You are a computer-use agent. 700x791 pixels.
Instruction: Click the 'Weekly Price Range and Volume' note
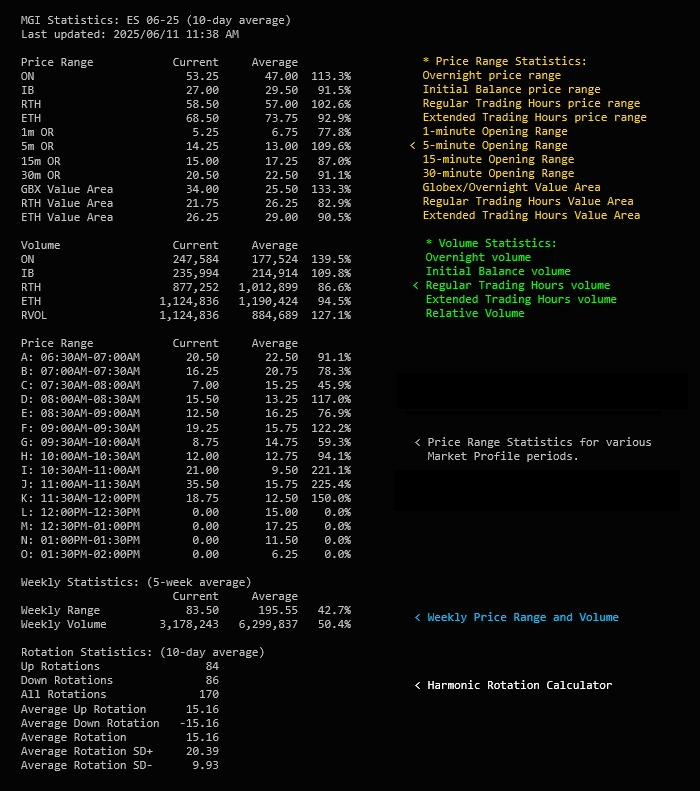point(522,617)
